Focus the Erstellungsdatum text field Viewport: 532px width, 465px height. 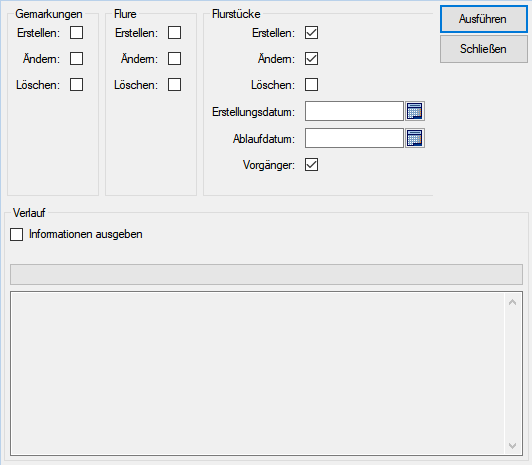coord(354,111)
